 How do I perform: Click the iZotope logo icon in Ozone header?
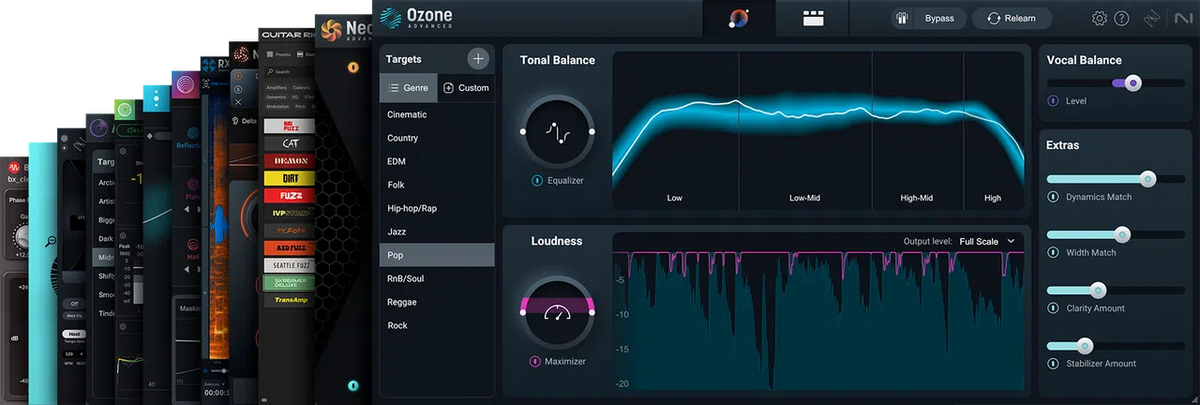click(1152, 18)
